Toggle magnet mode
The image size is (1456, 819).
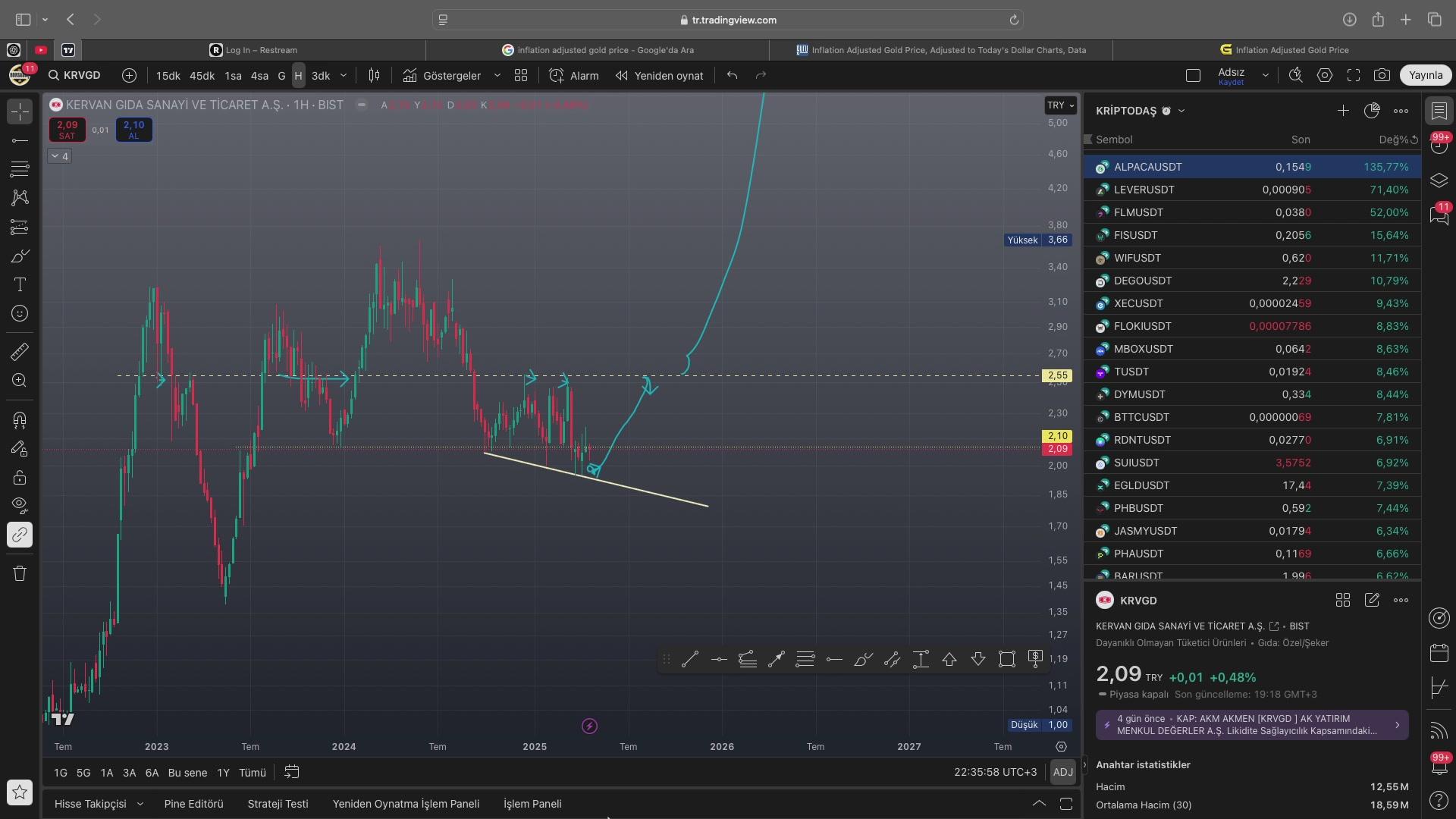pyautogui.click(x=20, y=420)
